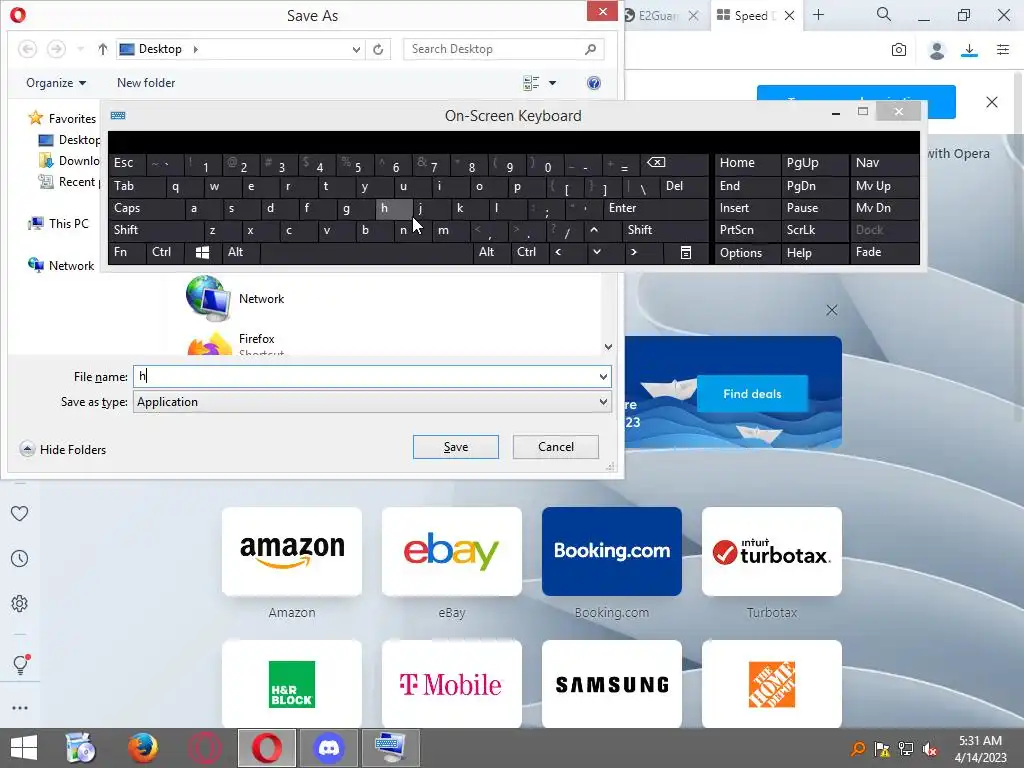This screenshot has height=768, width=1024.
Task: Toggle the Fn key on keyboard
Action: tap(127, 252)
